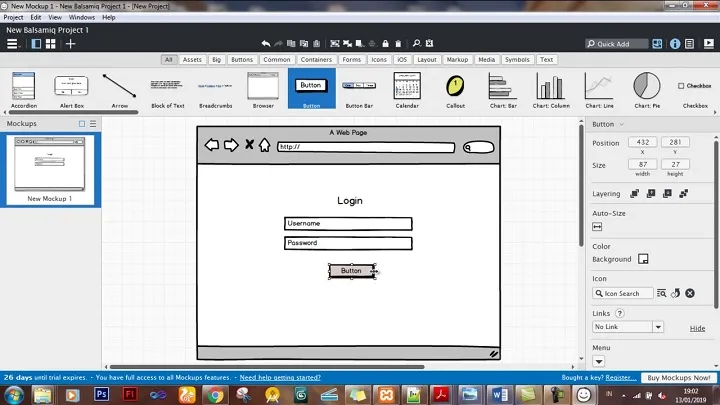
Task: Expand the Menu dropdown arrow
Action: tap(599, 361)
